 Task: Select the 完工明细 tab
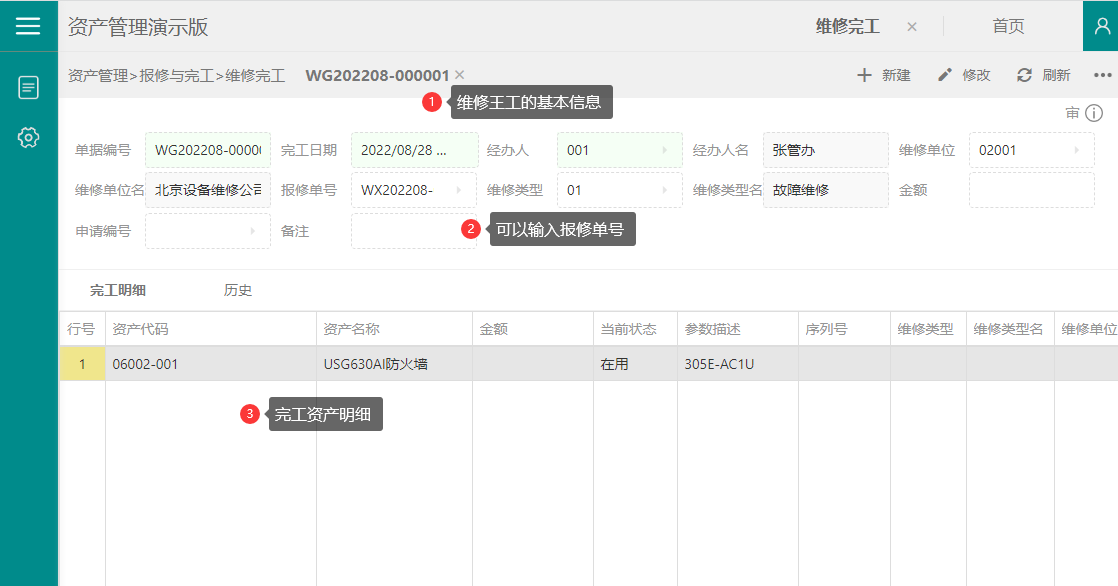click(118, 291)
